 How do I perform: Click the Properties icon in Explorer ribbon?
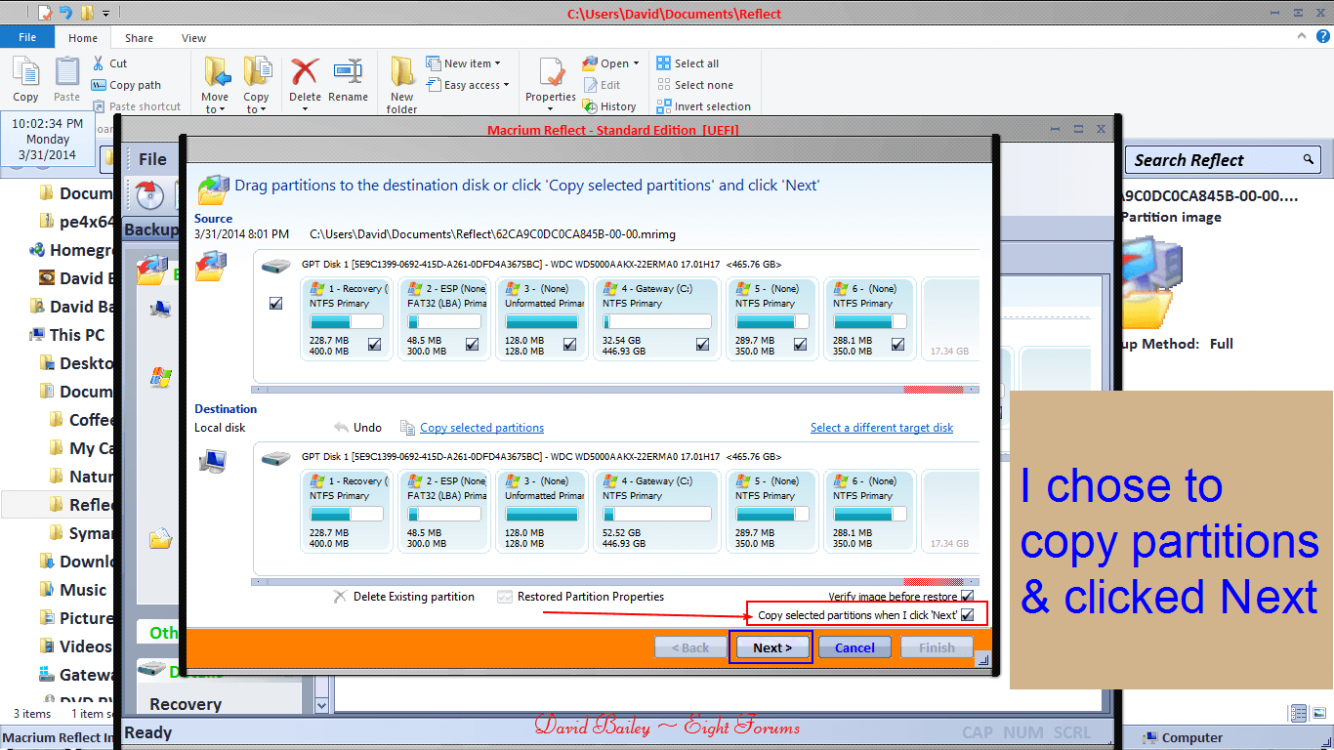[x=551, y=73]
